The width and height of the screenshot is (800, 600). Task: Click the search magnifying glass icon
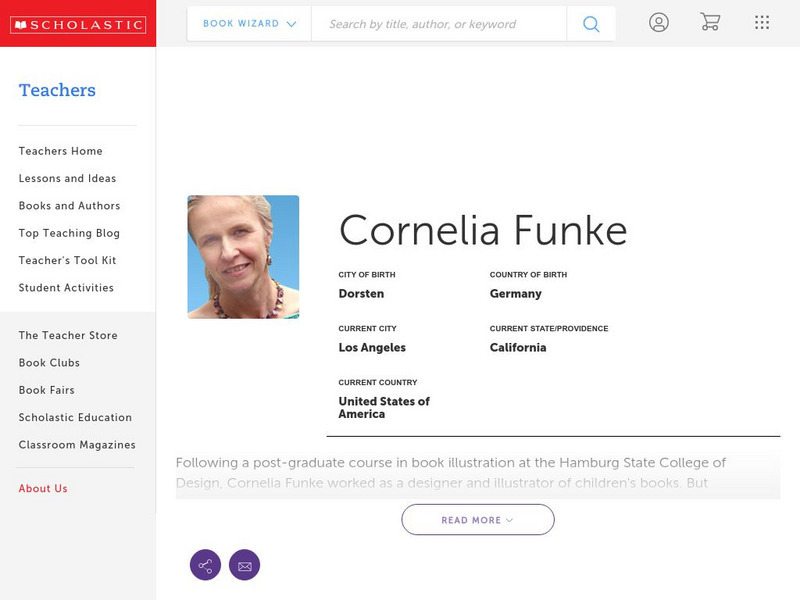tap(590, 22)
